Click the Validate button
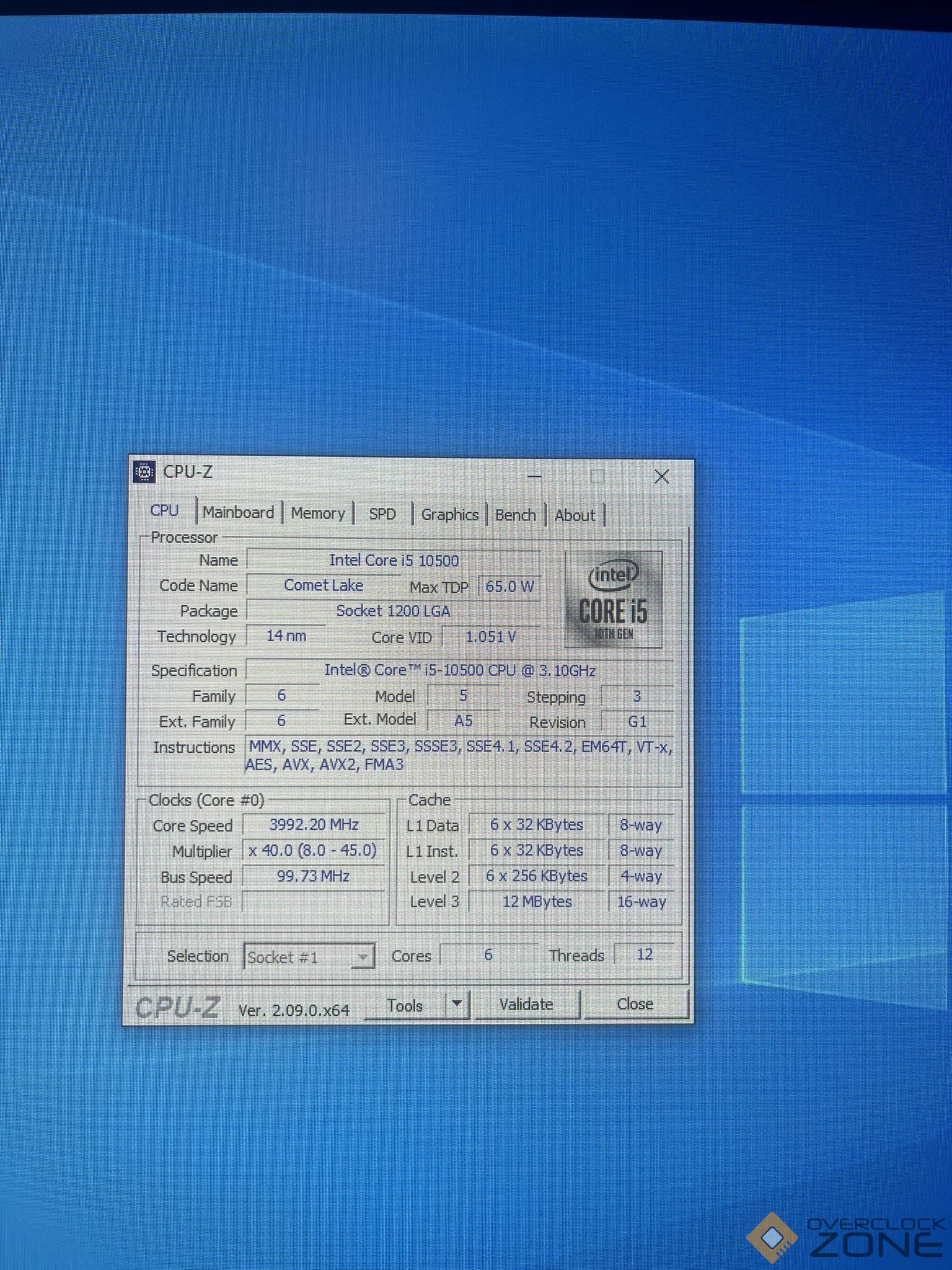This screenshot has height=1270, width=952. tap(526, 1004)
